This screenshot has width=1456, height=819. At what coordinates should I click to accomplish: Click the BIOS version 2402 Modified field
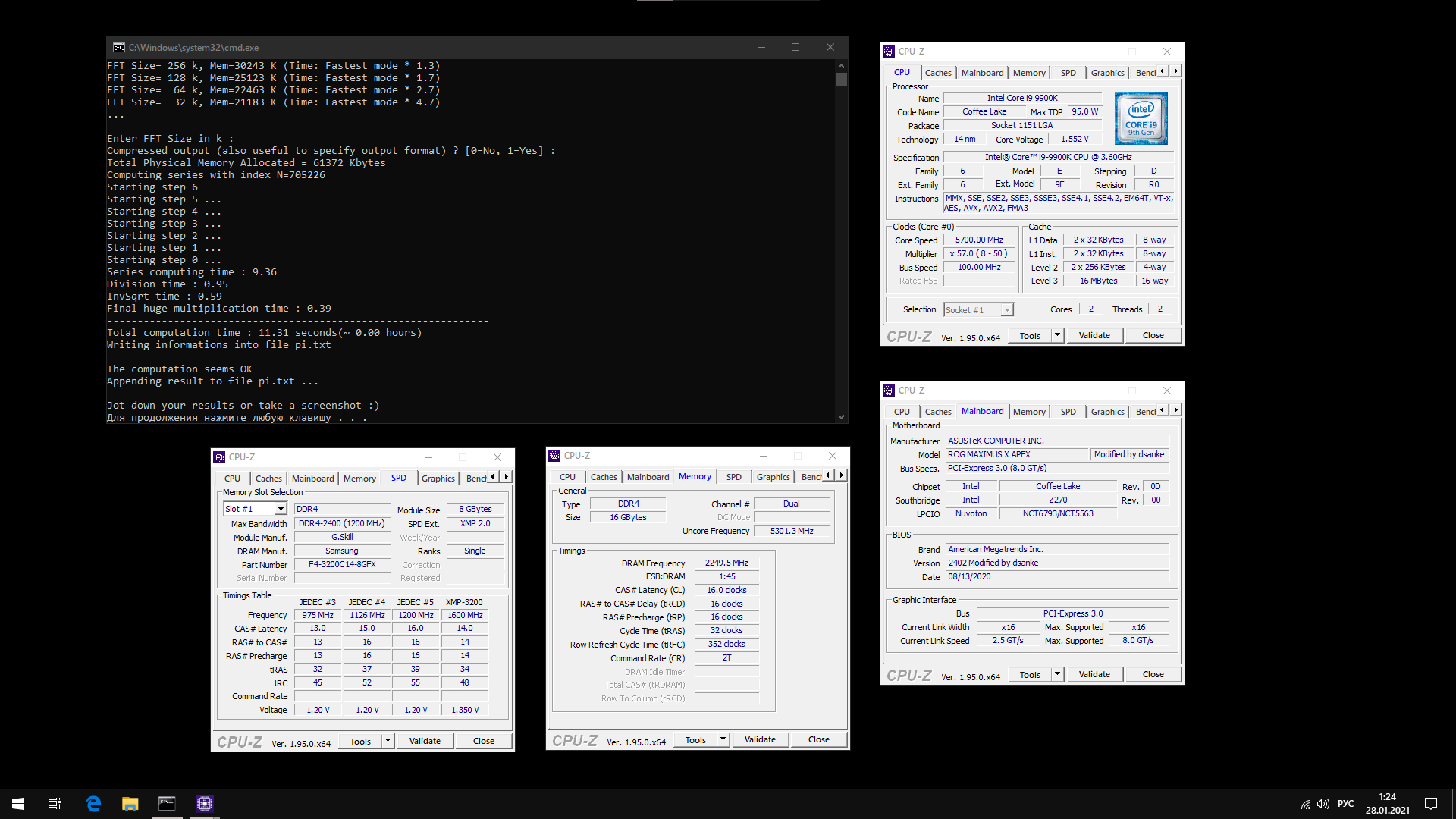pyautogui.click(x=1057, y=563)
